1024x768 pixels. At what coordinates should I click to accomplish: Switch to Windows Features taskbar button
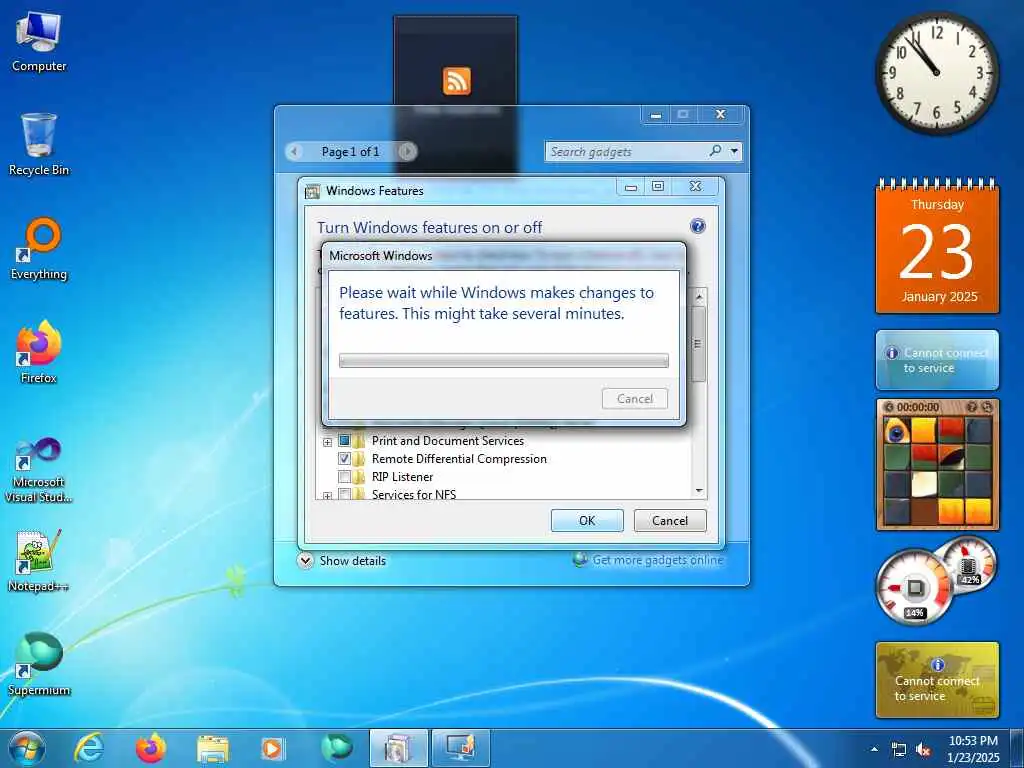pos(398,748)
